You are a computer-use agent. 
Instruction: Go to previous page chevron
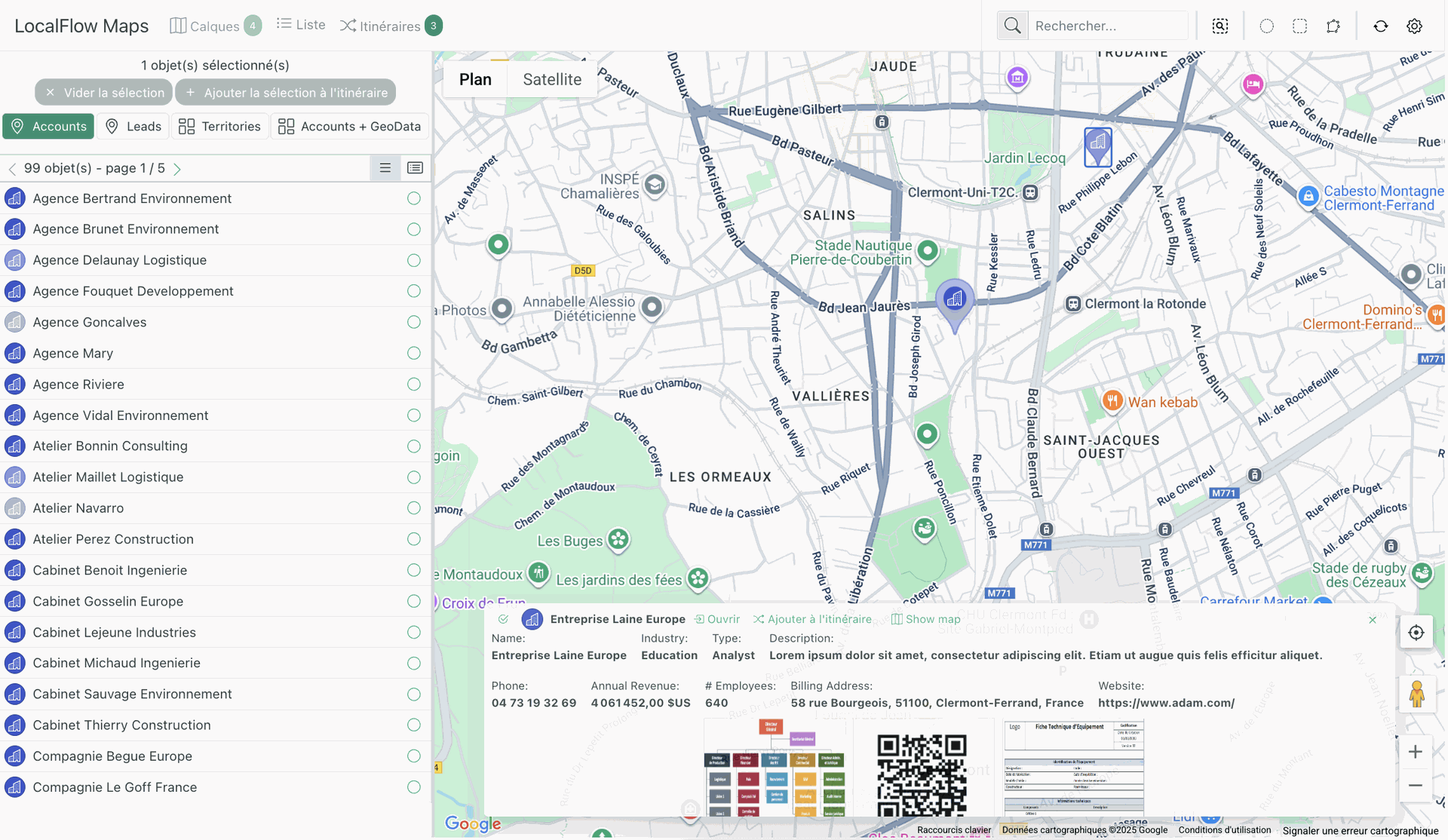point(12,169)
